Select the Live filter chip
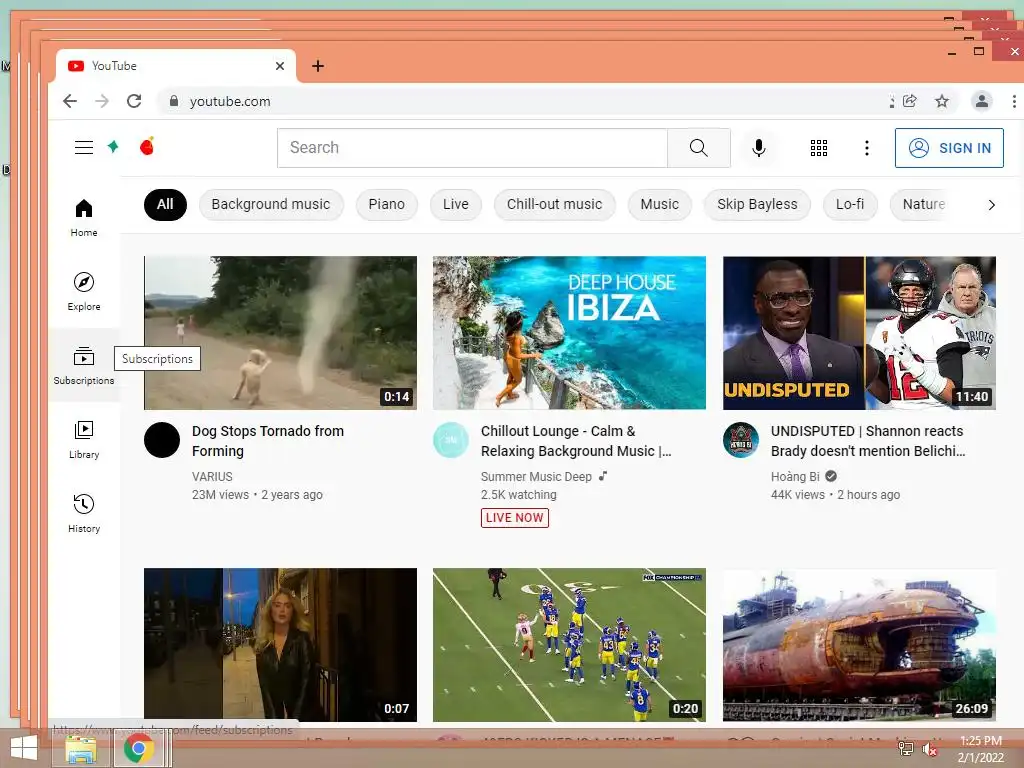The height and width of the screenshot is (768, 1024). click(x=456, y=204)
